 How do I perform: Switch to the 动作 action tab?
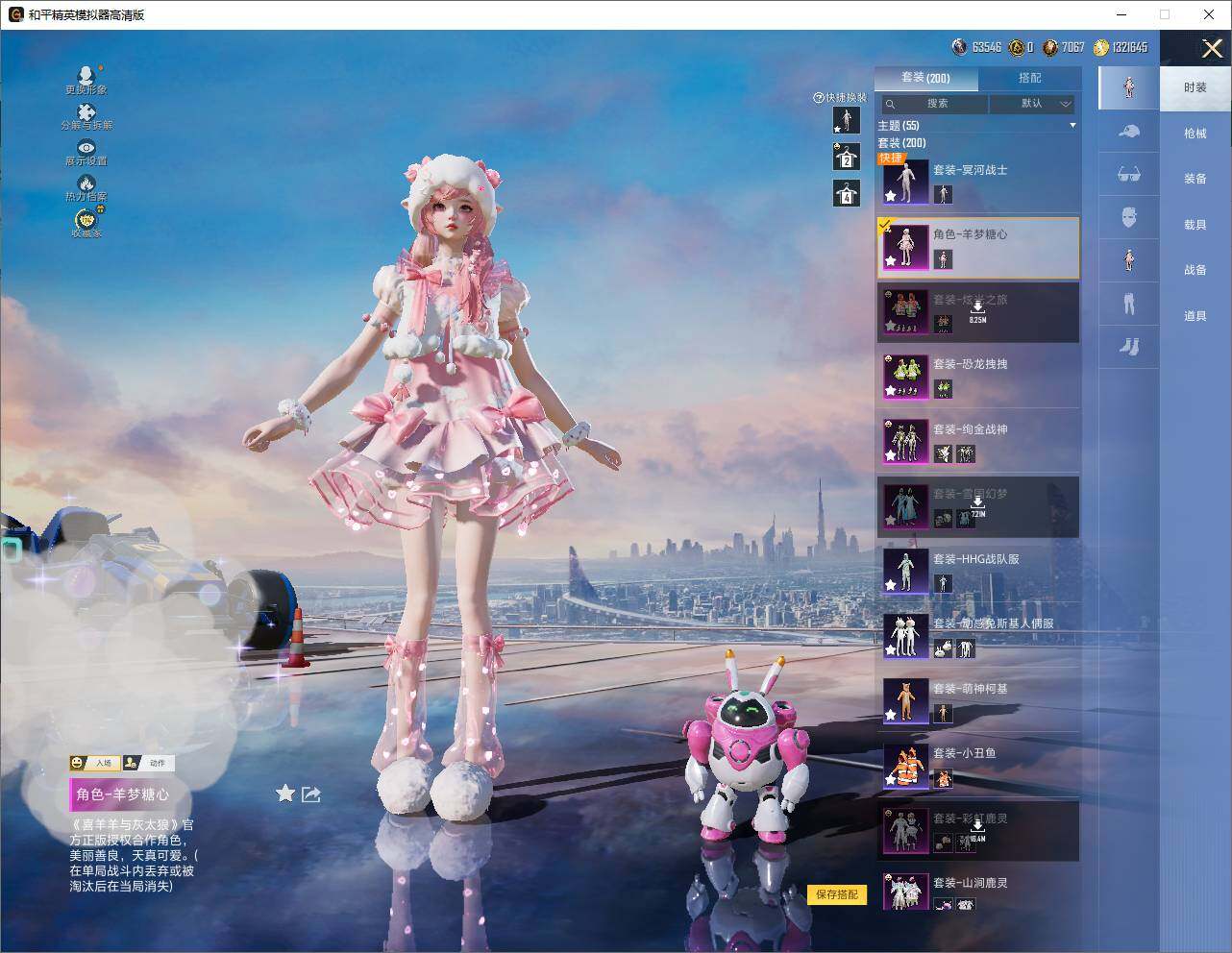(147, 763)
